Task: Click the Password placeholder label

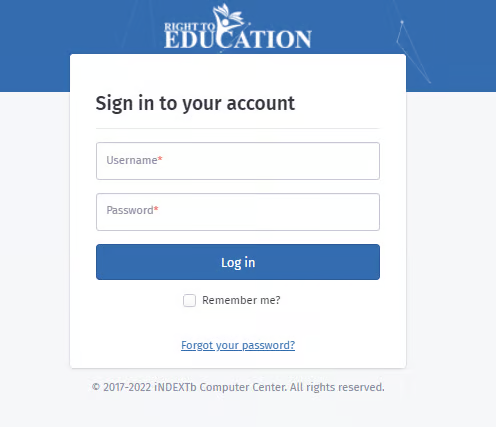Action: pyautogui.click(x=130, y=210)
